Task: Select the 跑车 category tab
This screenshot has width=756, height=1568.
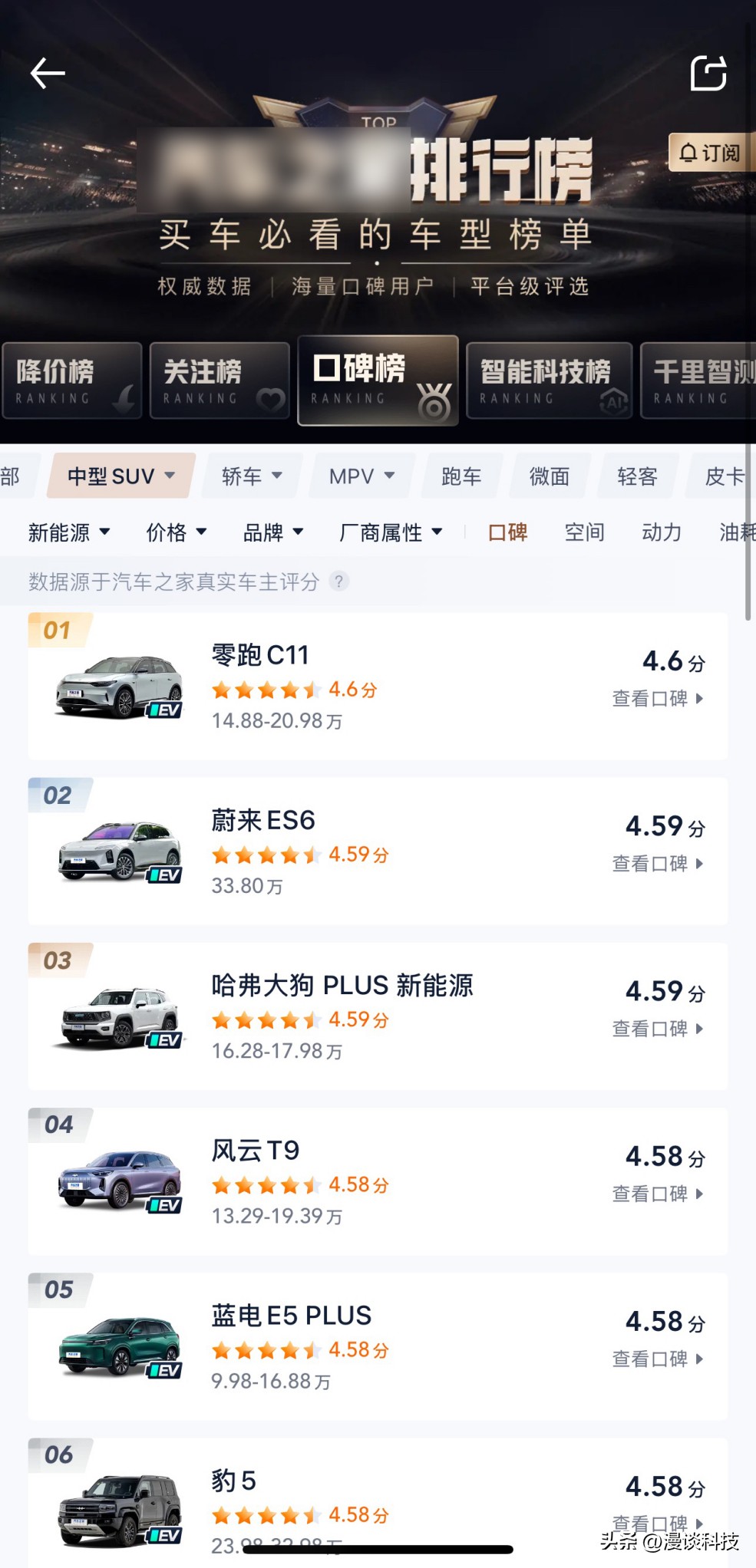Action: click(x=461, y=476)
